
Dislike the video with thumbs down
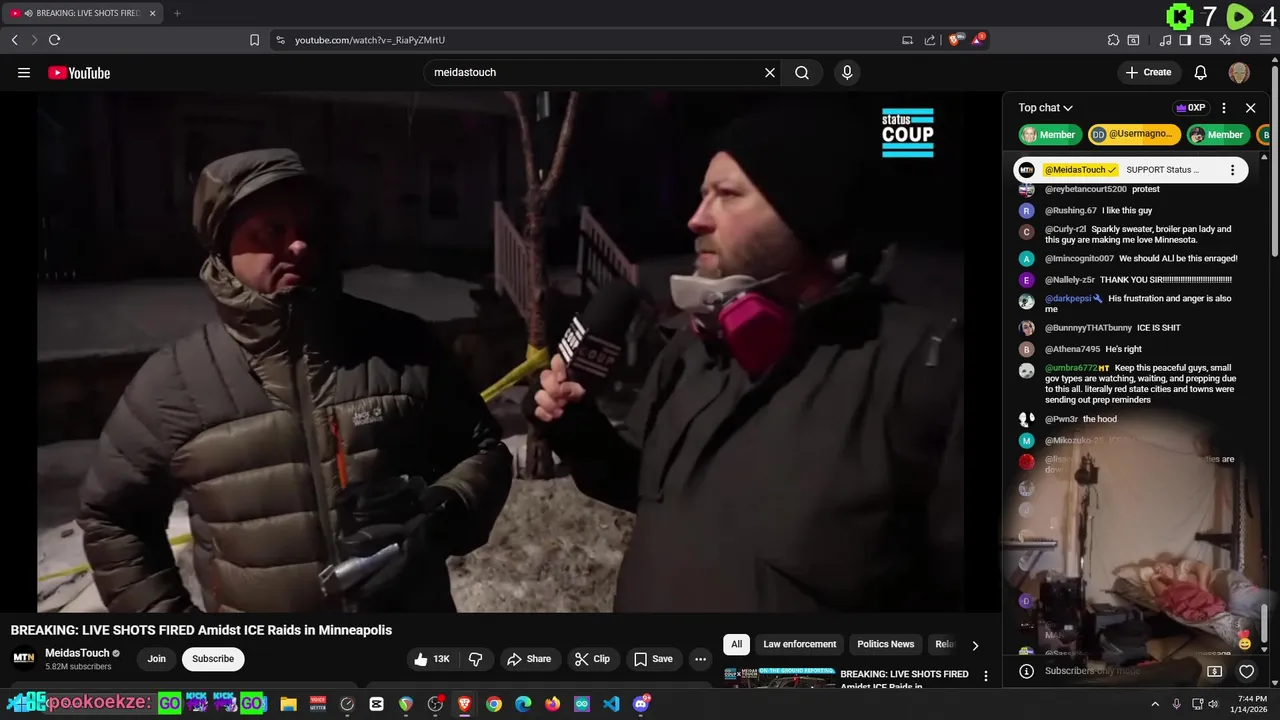click(476, 659)
